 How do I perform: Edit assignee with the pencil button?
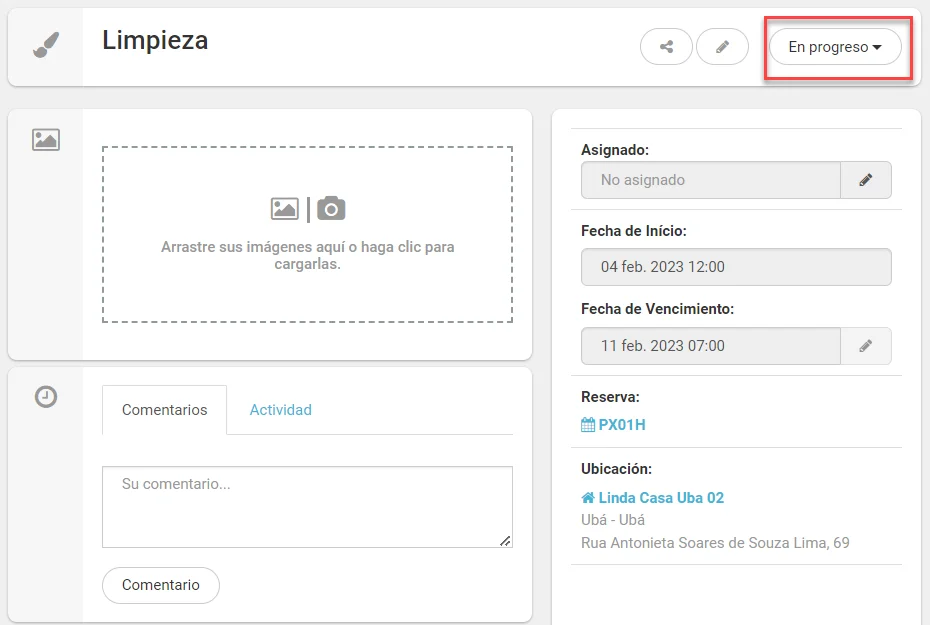pyautogui.click(x=866, y=180)
